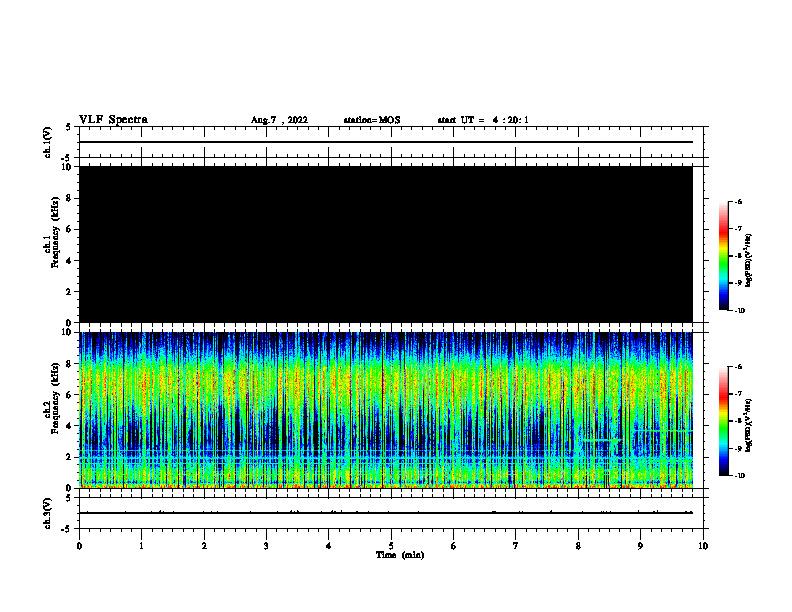The height and width of the screenshot is (612, 792).
Task: Select time axis tick label "10"
Action: coord(703,546)
